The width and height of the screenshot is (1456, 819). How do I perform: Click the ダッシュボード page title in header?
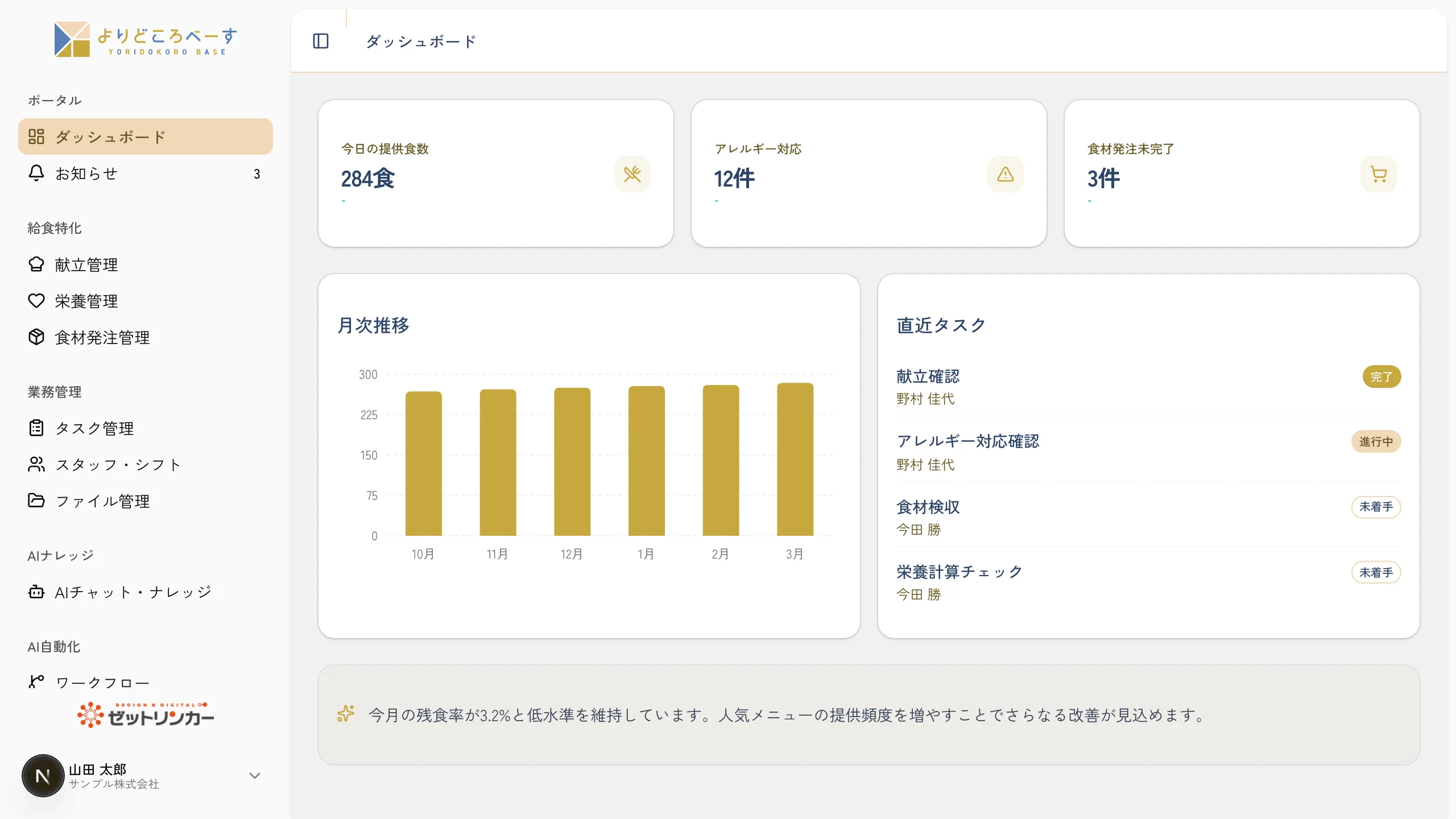tap(421, 42)
